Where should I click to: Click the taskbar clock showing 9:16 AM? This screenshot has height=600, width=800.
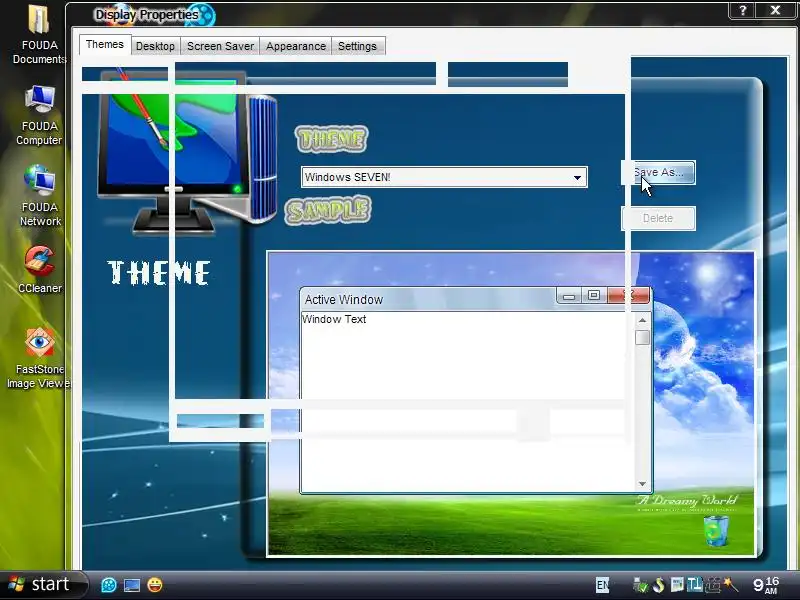point(766,585)
